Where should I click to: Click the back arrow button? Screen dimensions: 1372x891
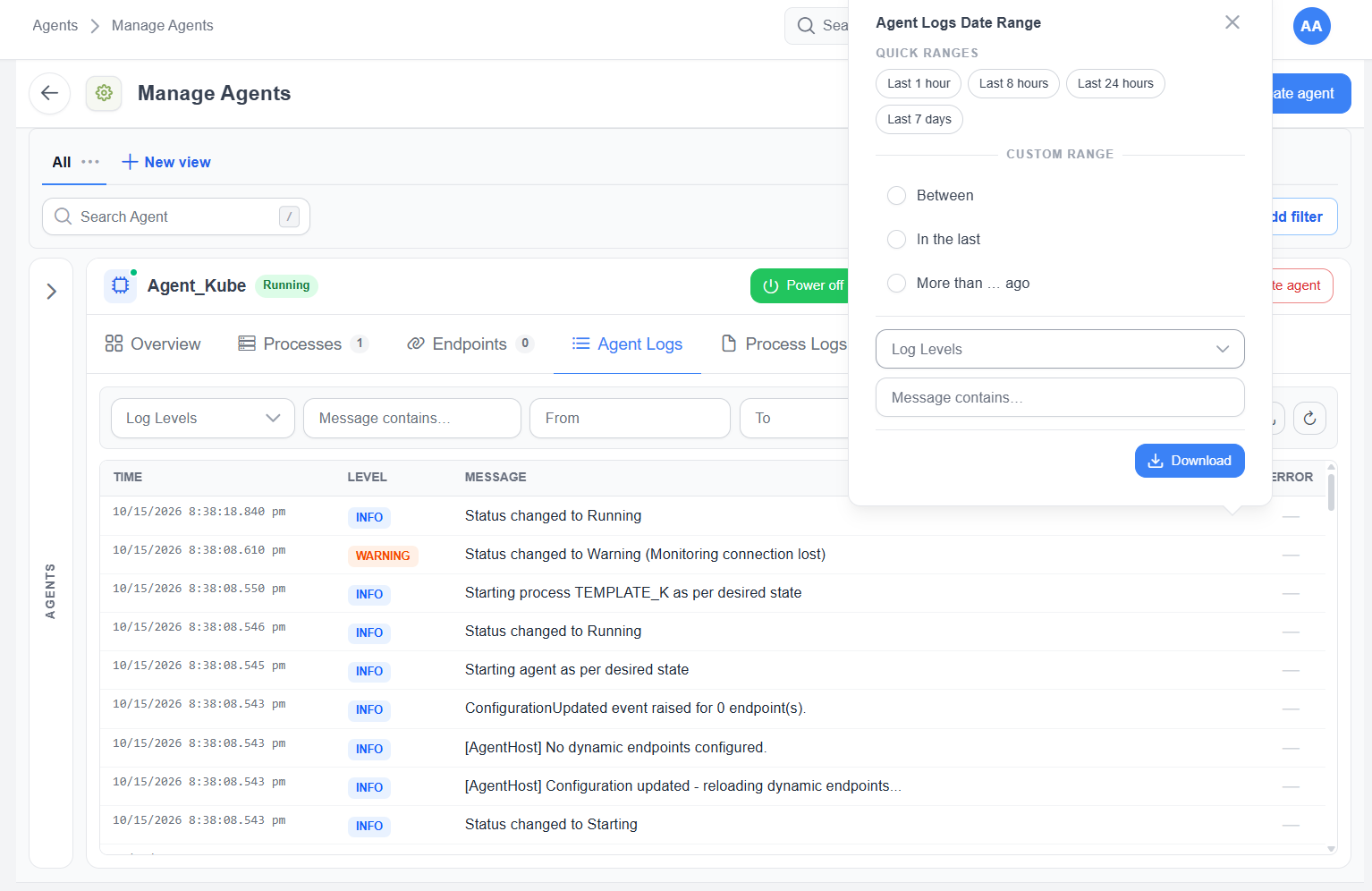tap(50, 93)
